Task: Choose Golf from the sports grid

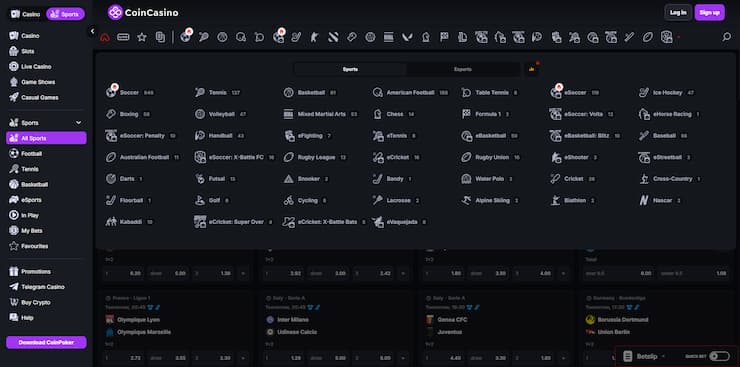Action: click(x=212, y=200)
